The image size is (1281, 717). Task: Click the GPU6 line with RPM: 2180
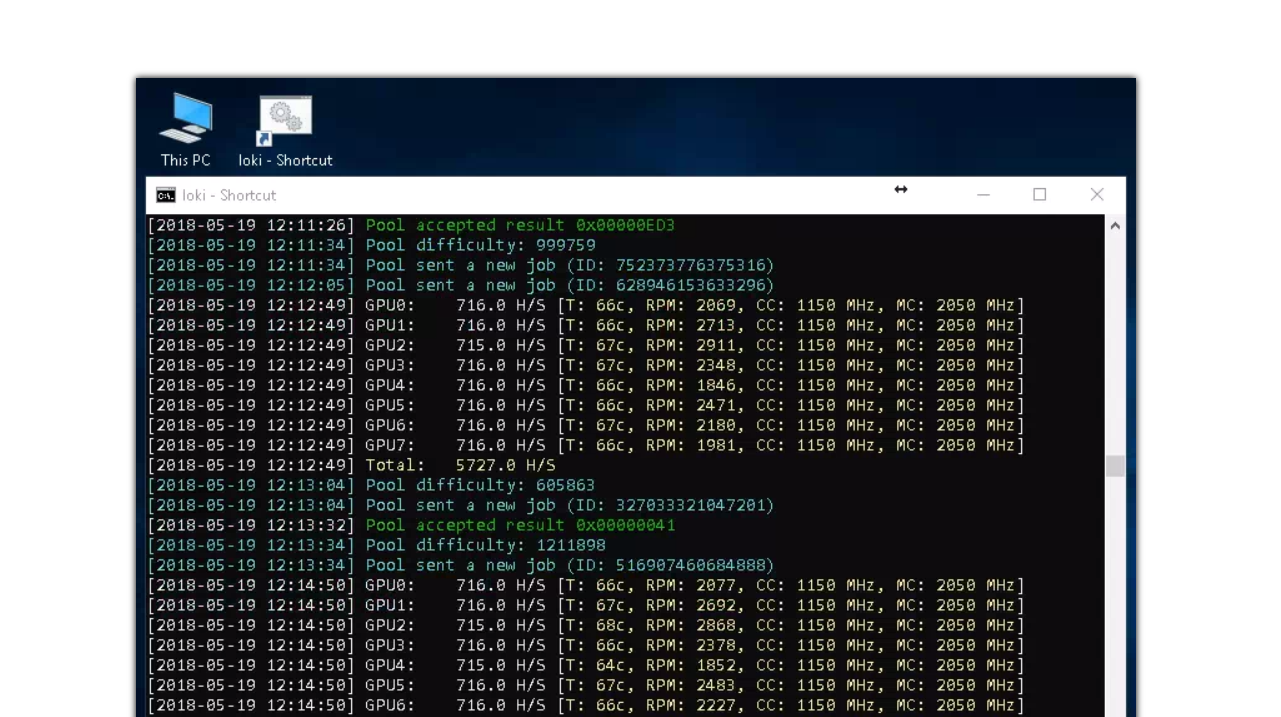pos(587,425)
